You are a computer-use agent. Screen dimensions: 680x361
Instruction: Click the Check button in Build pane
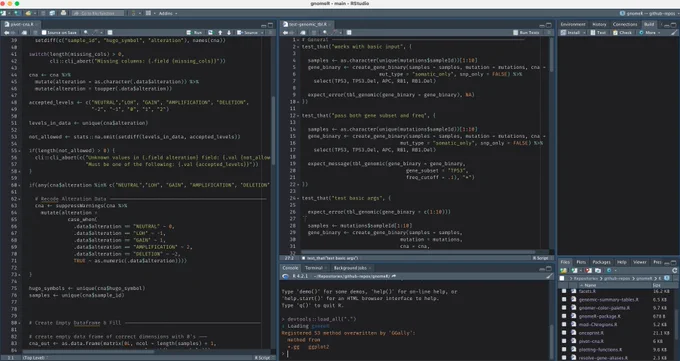point(623,32)
